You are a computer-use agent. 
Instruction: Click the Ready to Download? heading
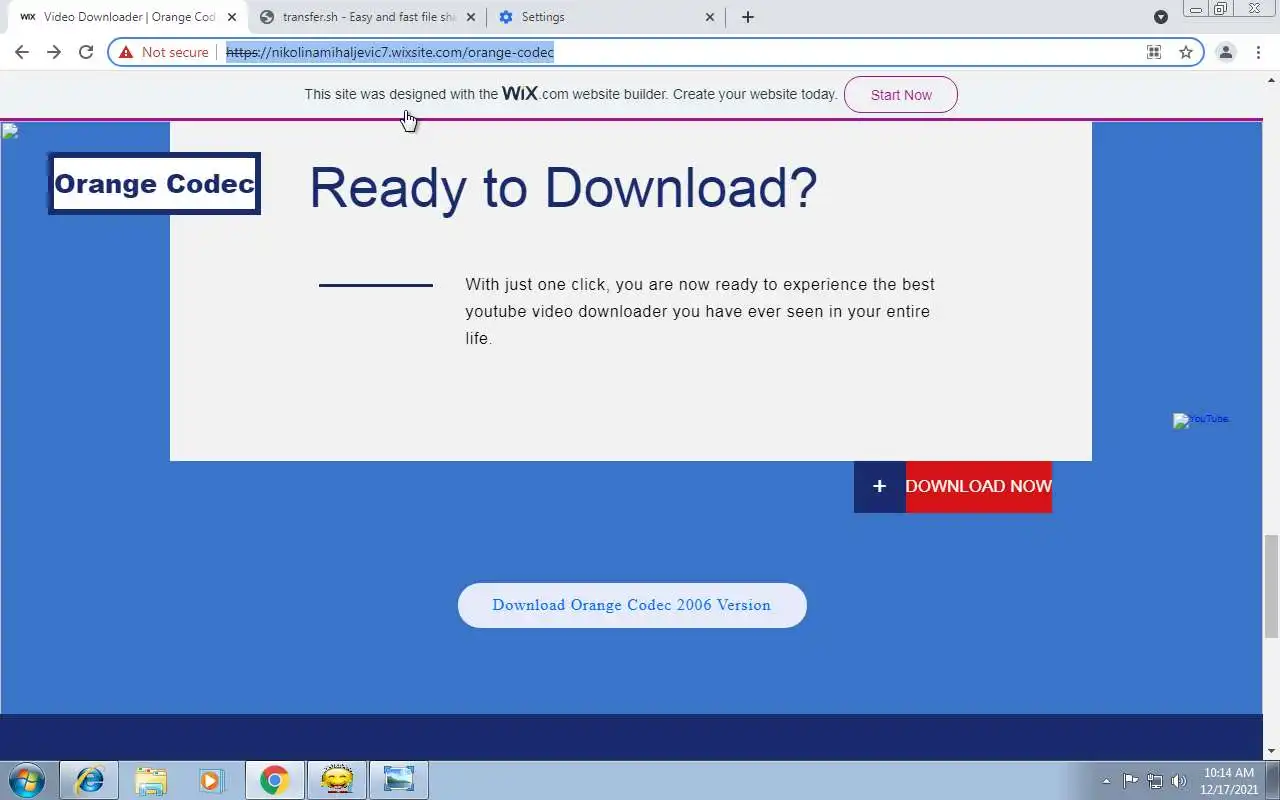click(563, 188)
